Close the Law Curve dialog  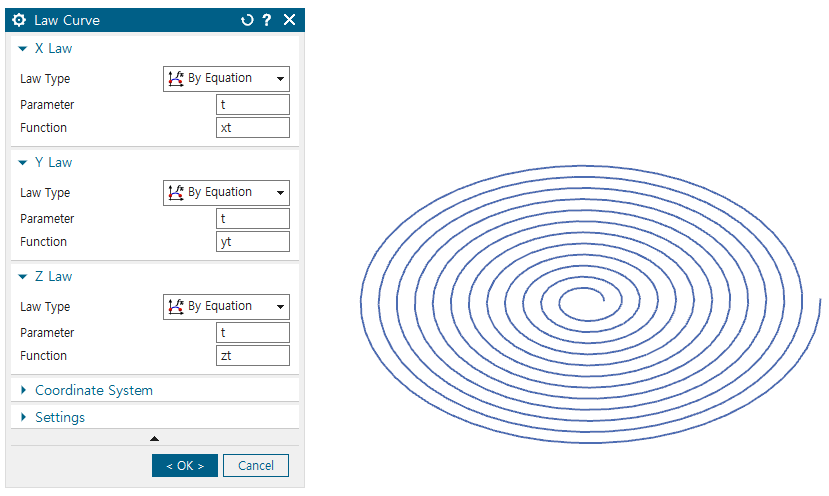(289, 20)
